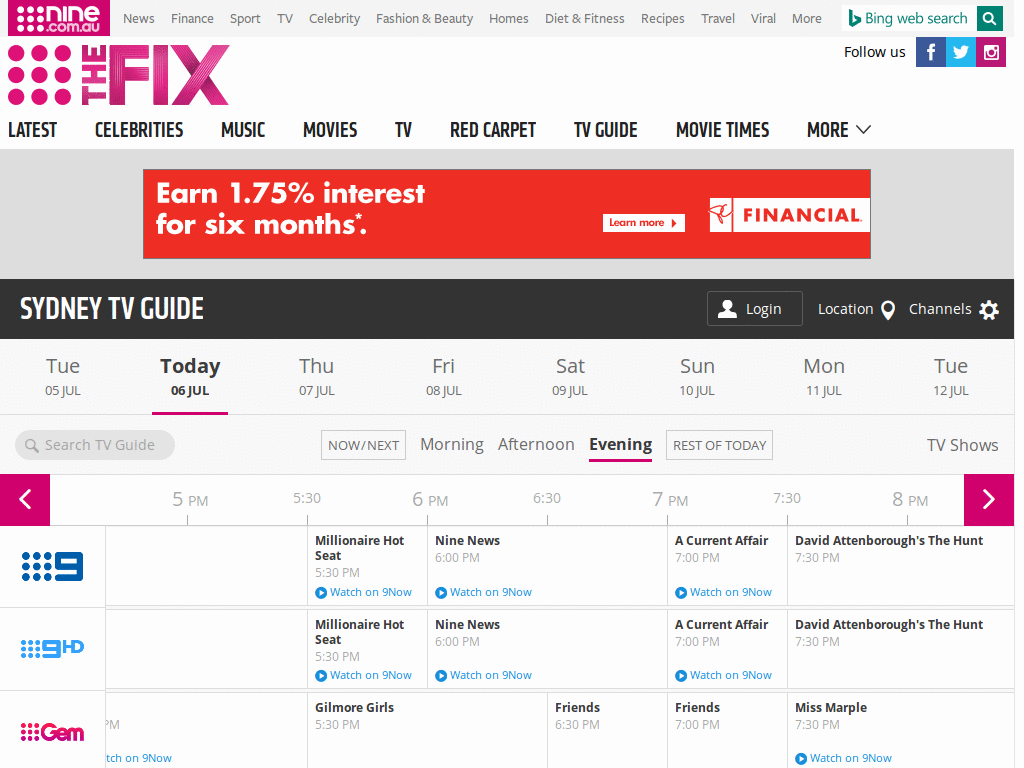Focus the Search TV Guide field

coord(95,445)
